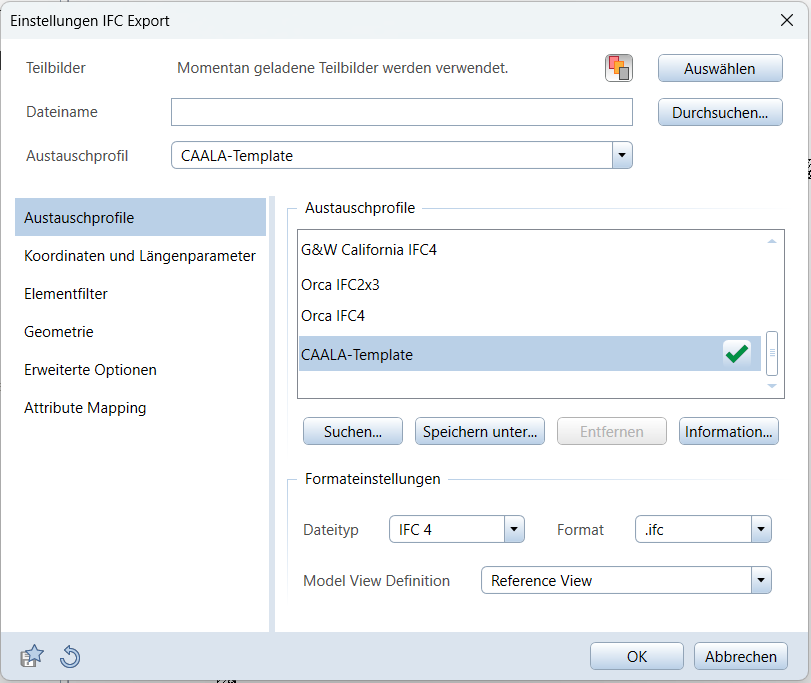Open the Format .ifc dropdown

pyautogui.click(x=761, y=529)
